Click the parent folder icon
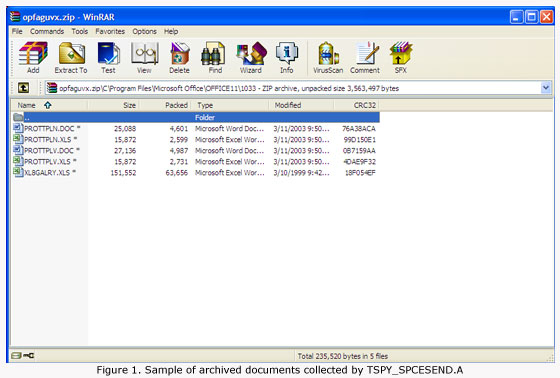560x378 pixels. coord(18,117)
